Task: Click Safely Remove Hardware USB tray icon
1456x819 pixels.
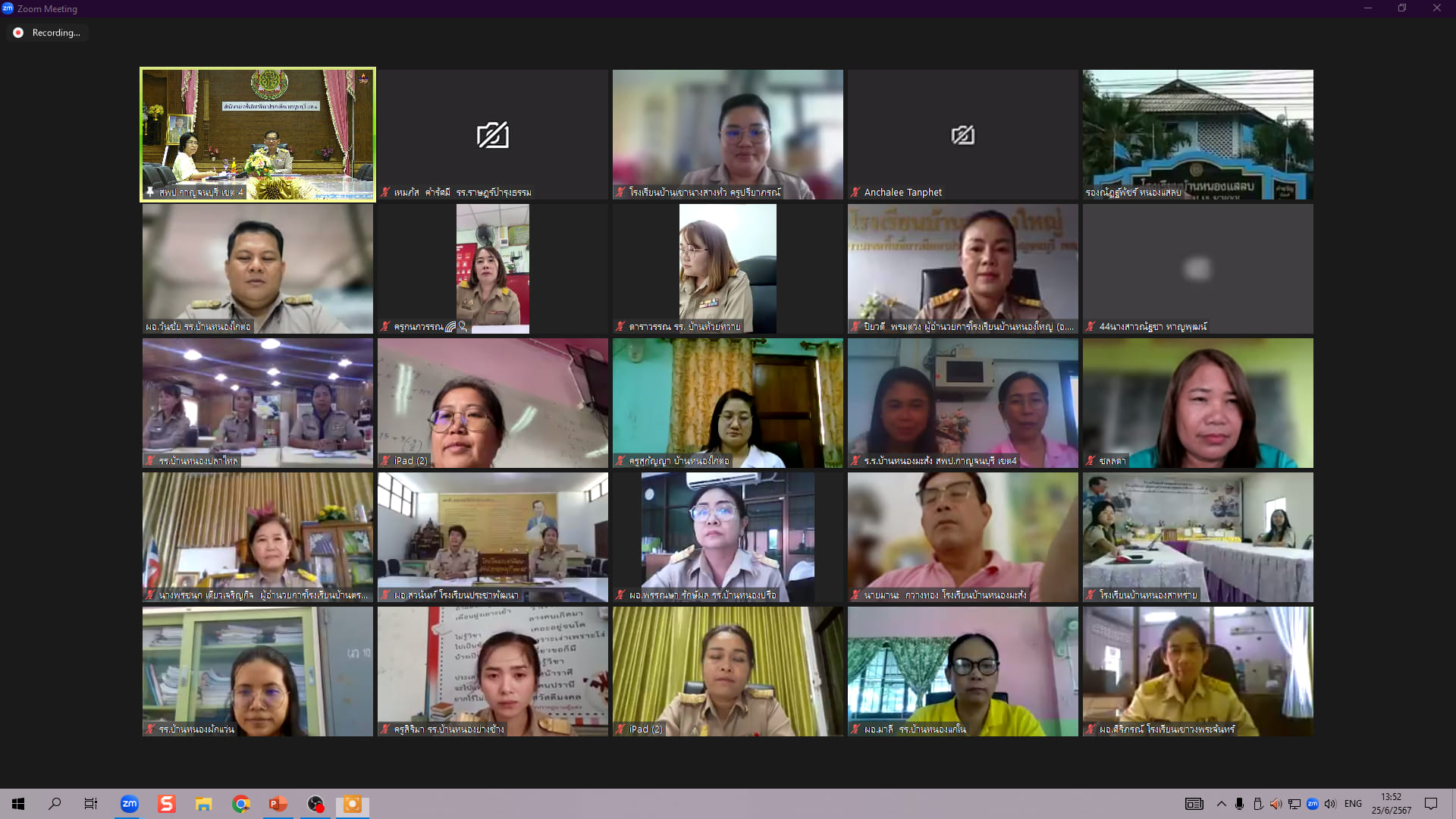Action: pyautogui.click(x=1258, y=804)
